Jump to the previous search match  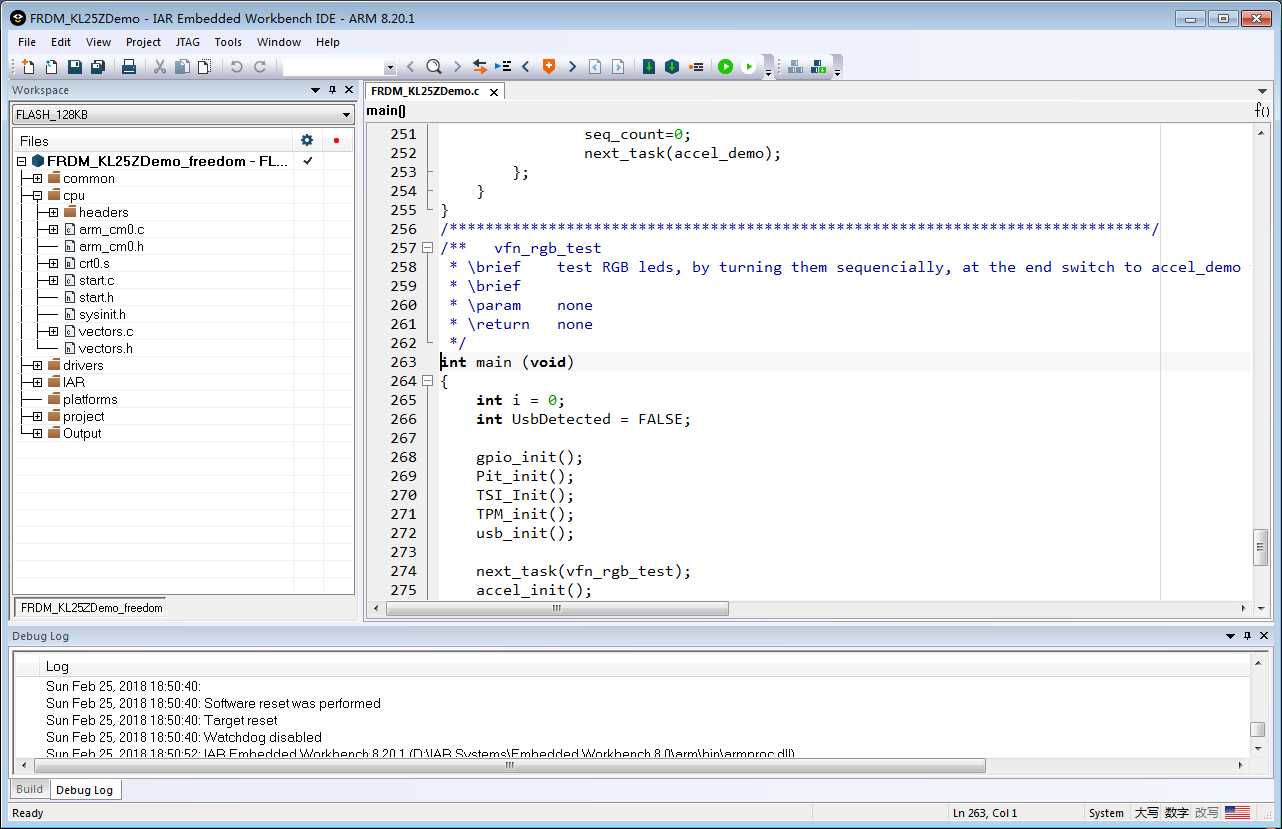tap(410, 67)
